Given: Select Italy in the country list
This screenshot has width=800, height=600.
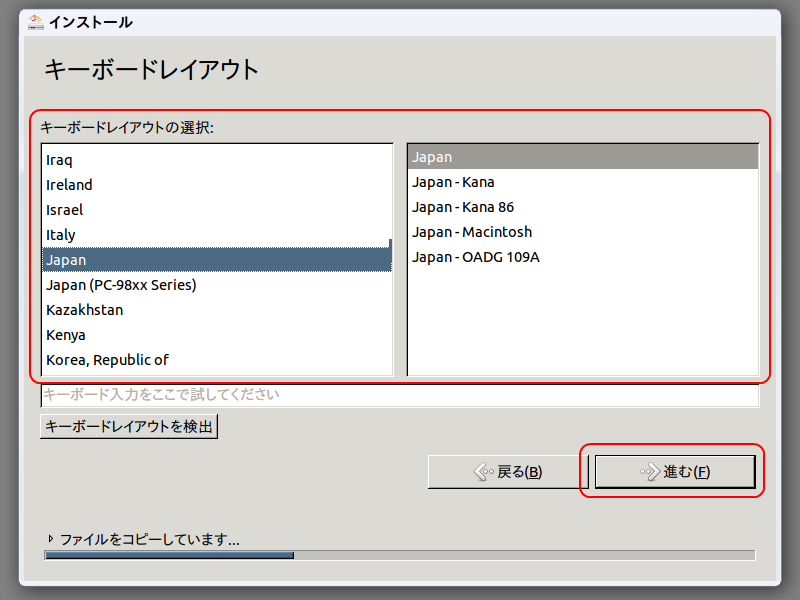Looking at the screenshot, I should (216, 235).
